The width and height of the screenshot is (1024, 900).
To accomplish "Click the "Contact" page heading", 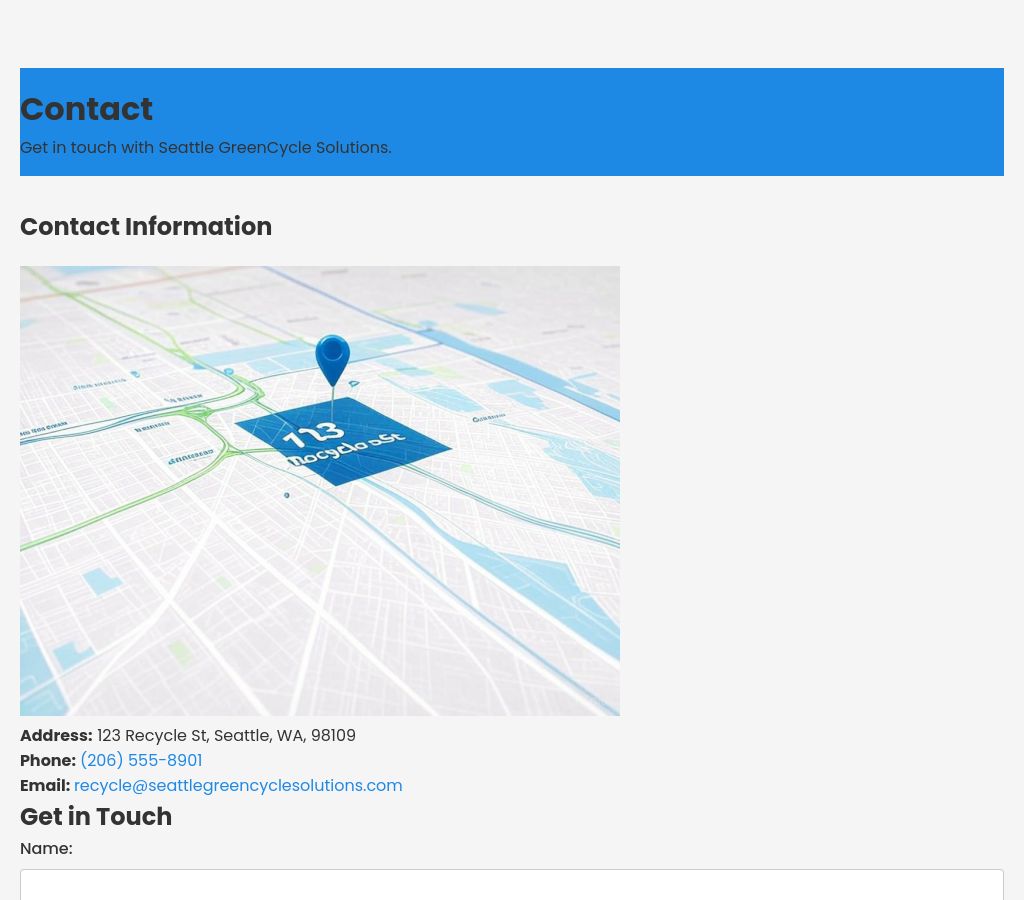I will (87, 109).
